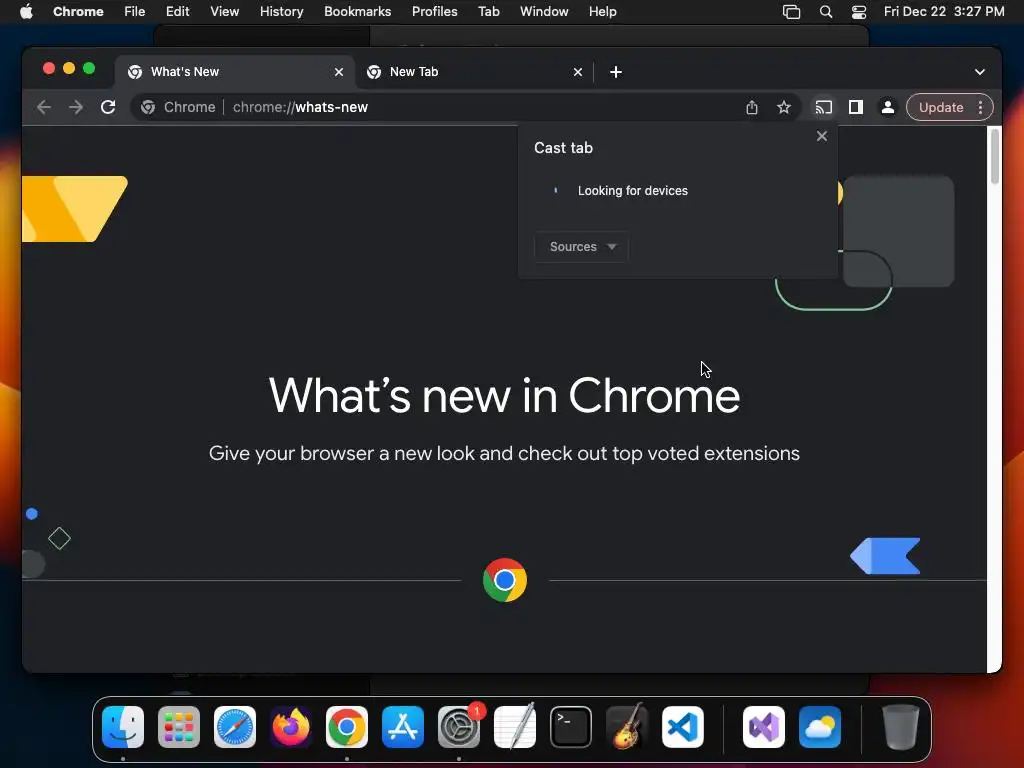The image size is (1024, 768).
Task: Open a new tab with plus button
Action: coord(616,72)
